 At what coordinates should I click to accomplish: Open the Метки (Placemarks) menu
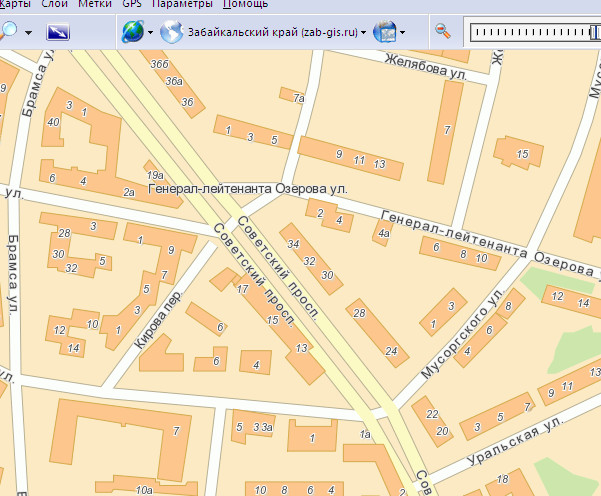pyautogui.click(x=96, y=5)
